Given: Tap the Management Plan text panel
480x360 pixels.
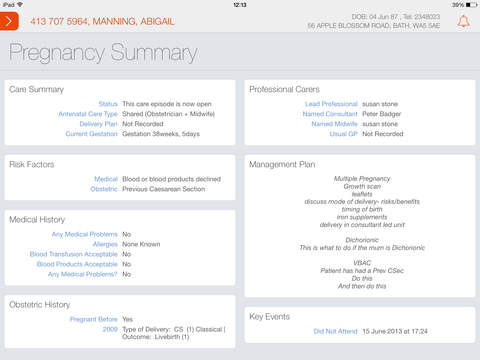Looking at the screenshot, I should coord(360,226).
